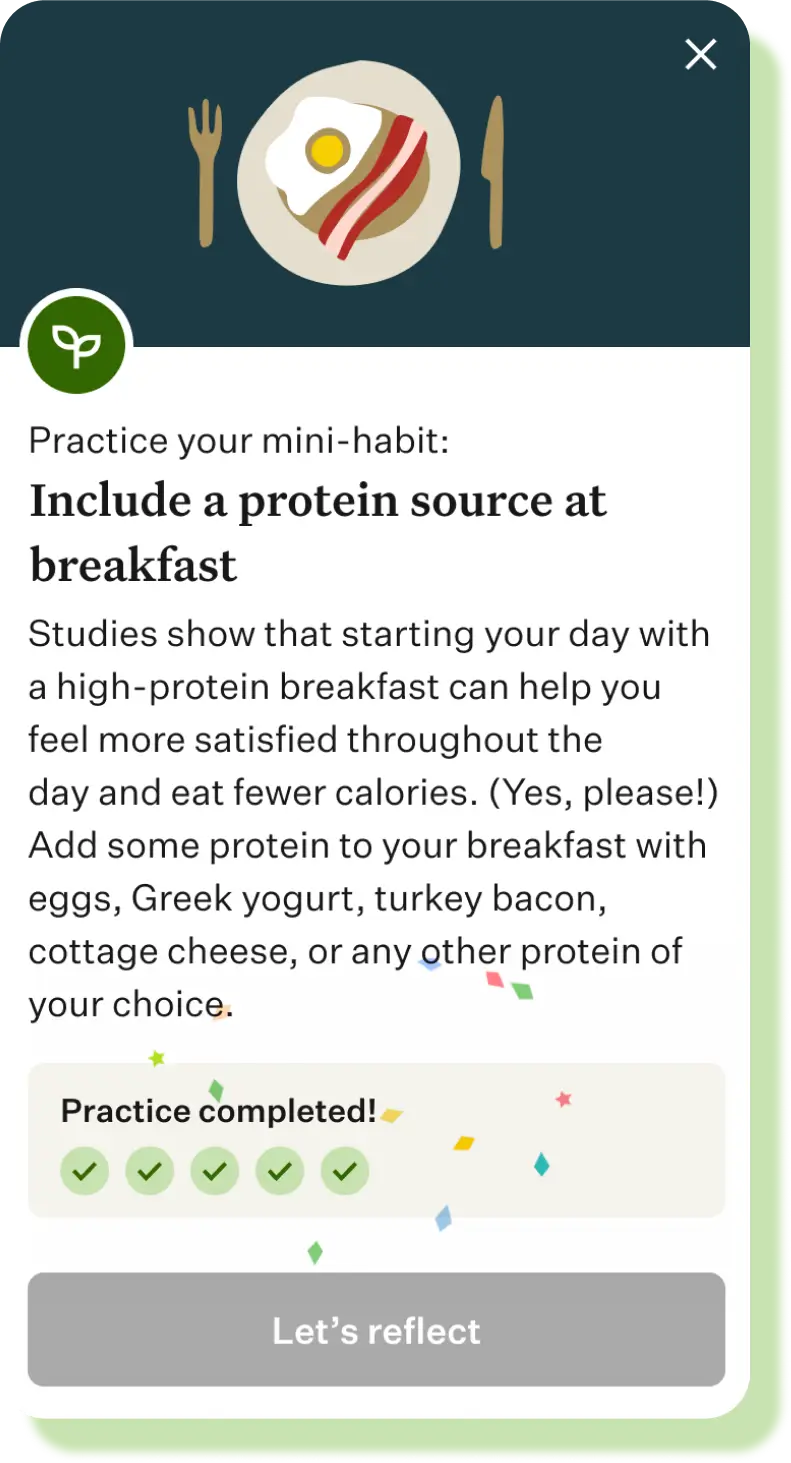Click the knife icon in the header
This screenshot has width=791, height=1463.
(x=493, y=170)
